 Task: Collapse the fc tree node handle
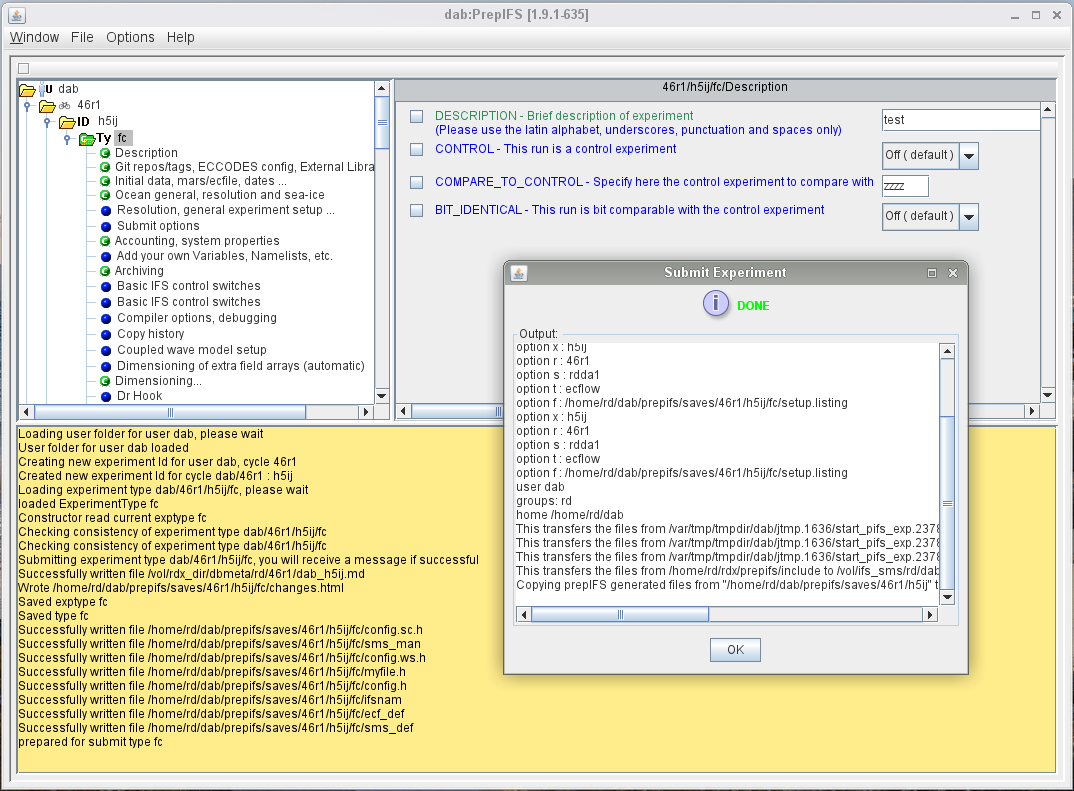click(x=66, y=139)
